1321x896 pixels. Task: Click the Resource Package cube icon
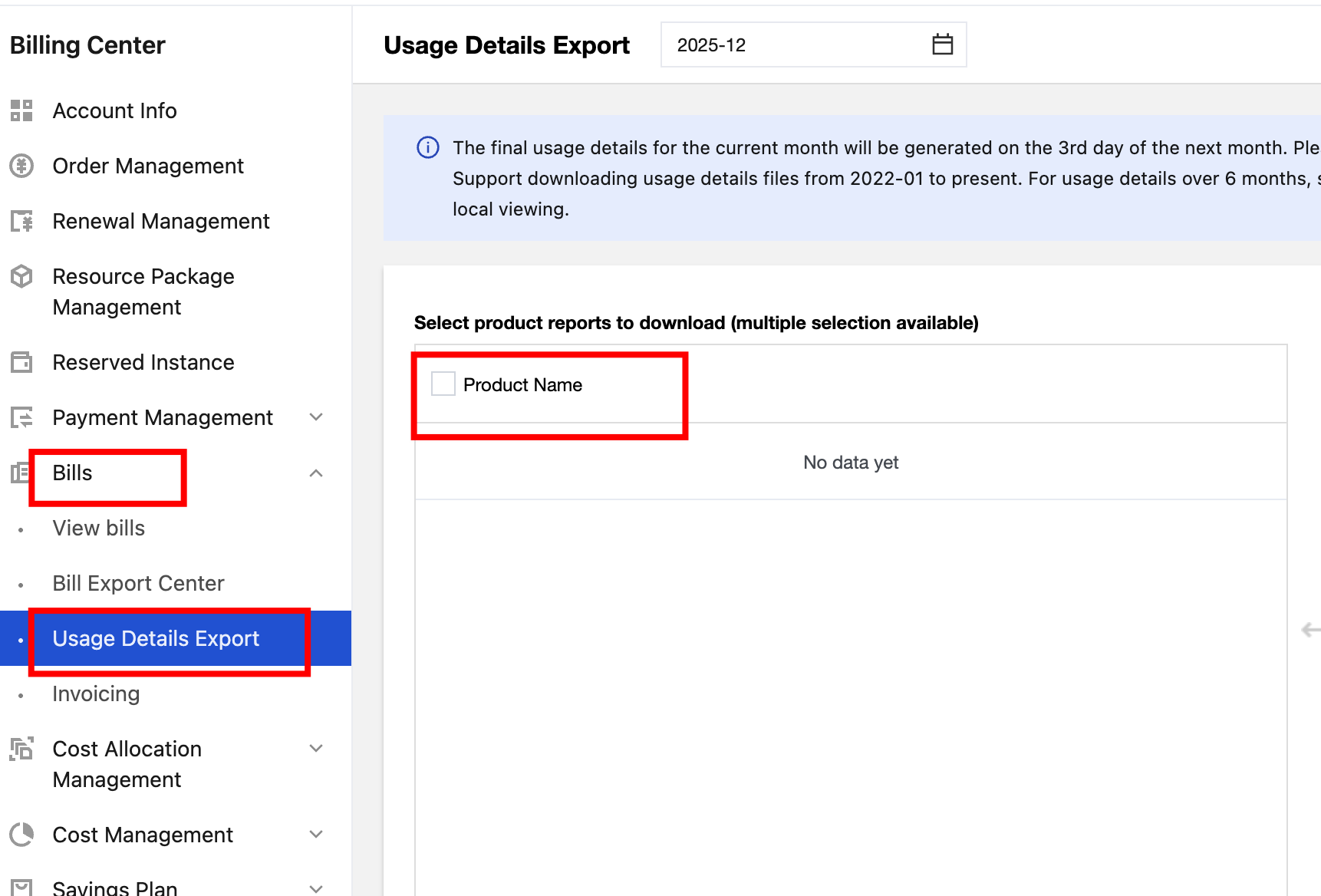coord(21,276)
